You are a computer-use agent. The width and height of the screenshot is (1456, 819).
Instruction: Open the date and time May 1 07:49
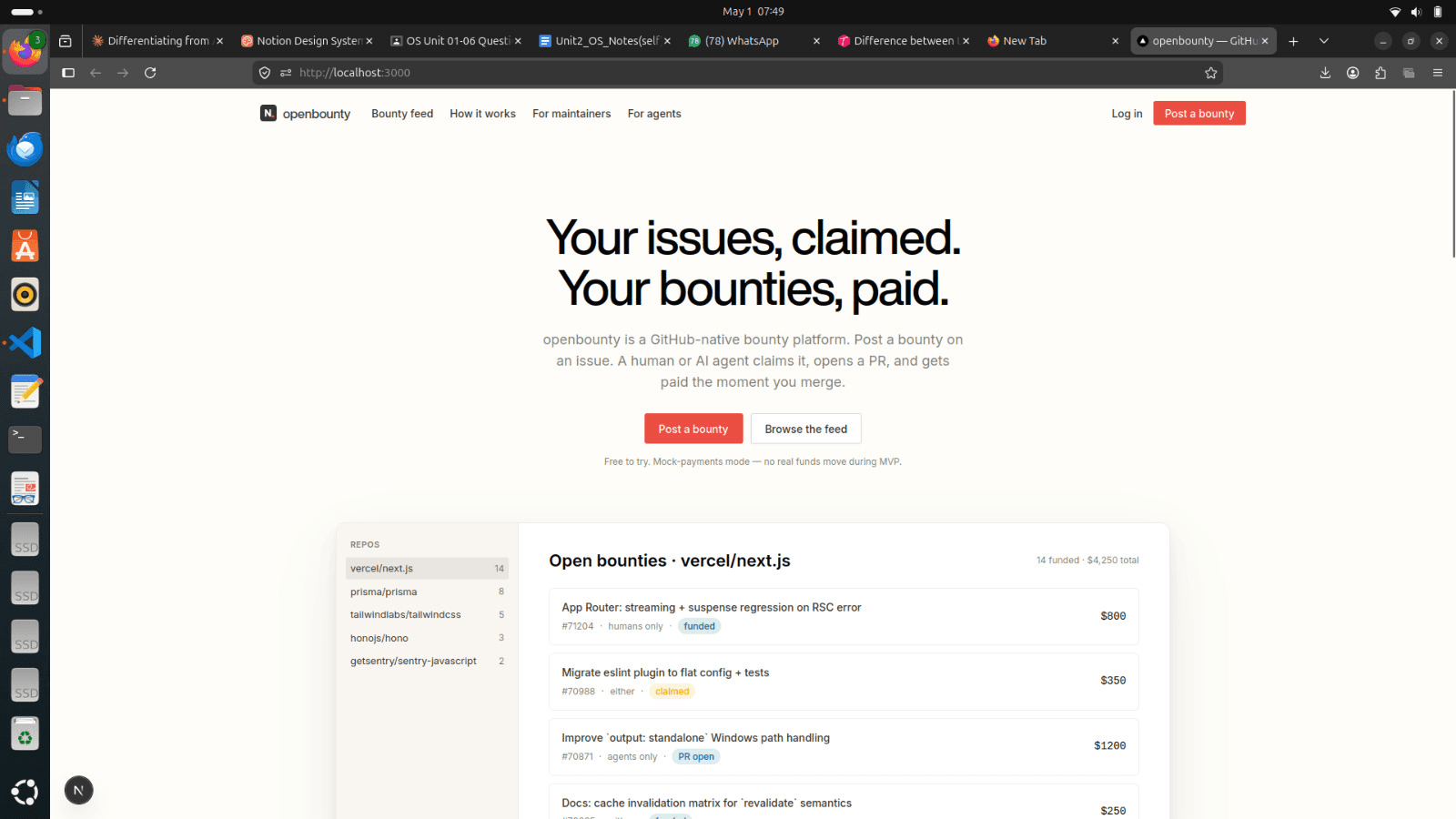(x=753, y=12)
